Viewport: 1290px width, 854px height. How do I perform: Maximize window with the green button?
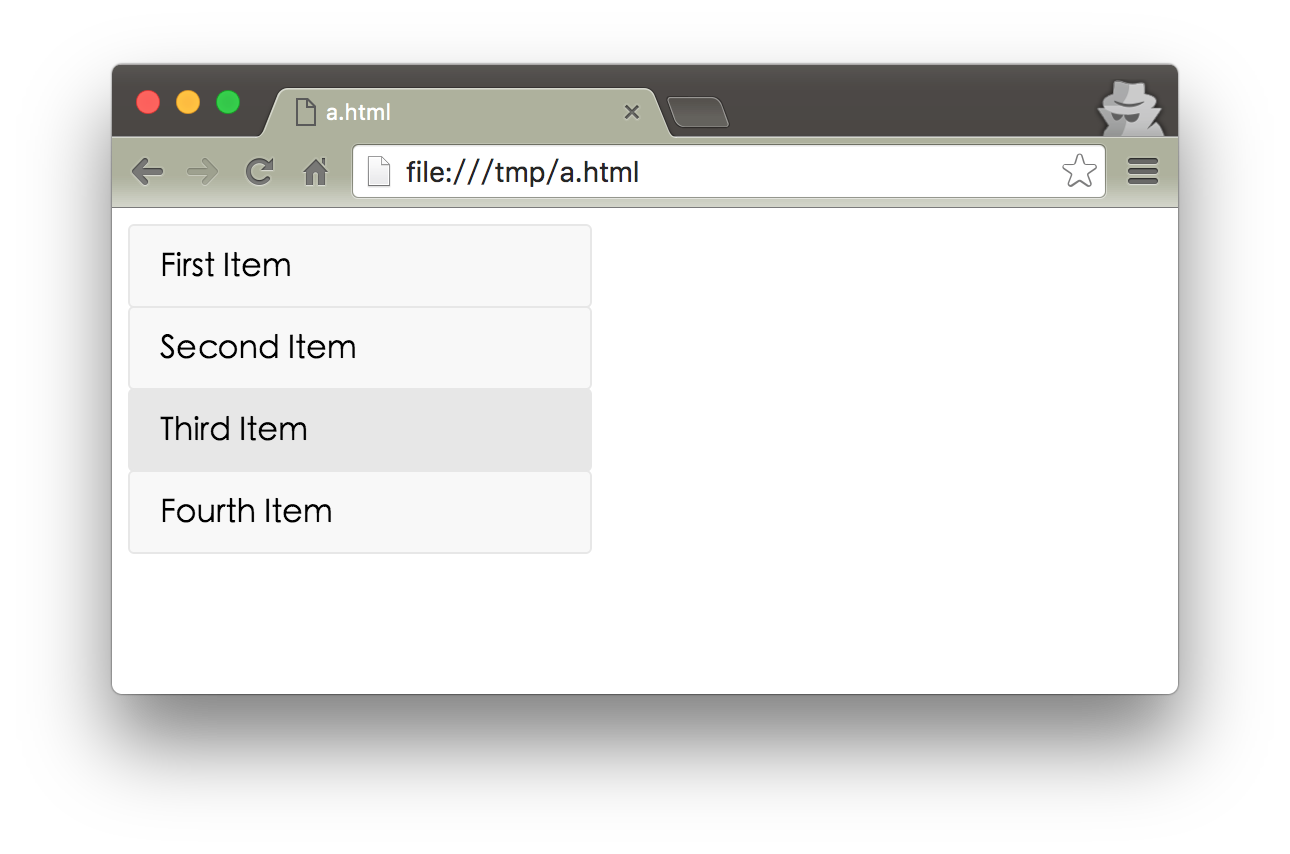[x=228, y=102]
